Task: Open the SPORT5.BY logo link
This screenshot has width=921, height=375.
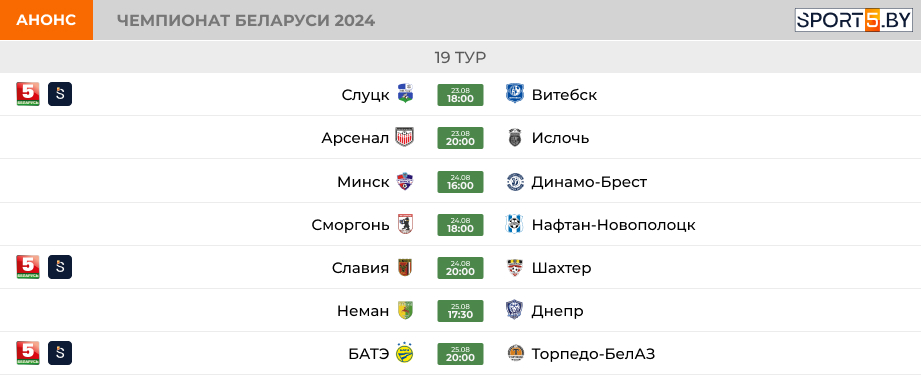Action: click(853, 20)
